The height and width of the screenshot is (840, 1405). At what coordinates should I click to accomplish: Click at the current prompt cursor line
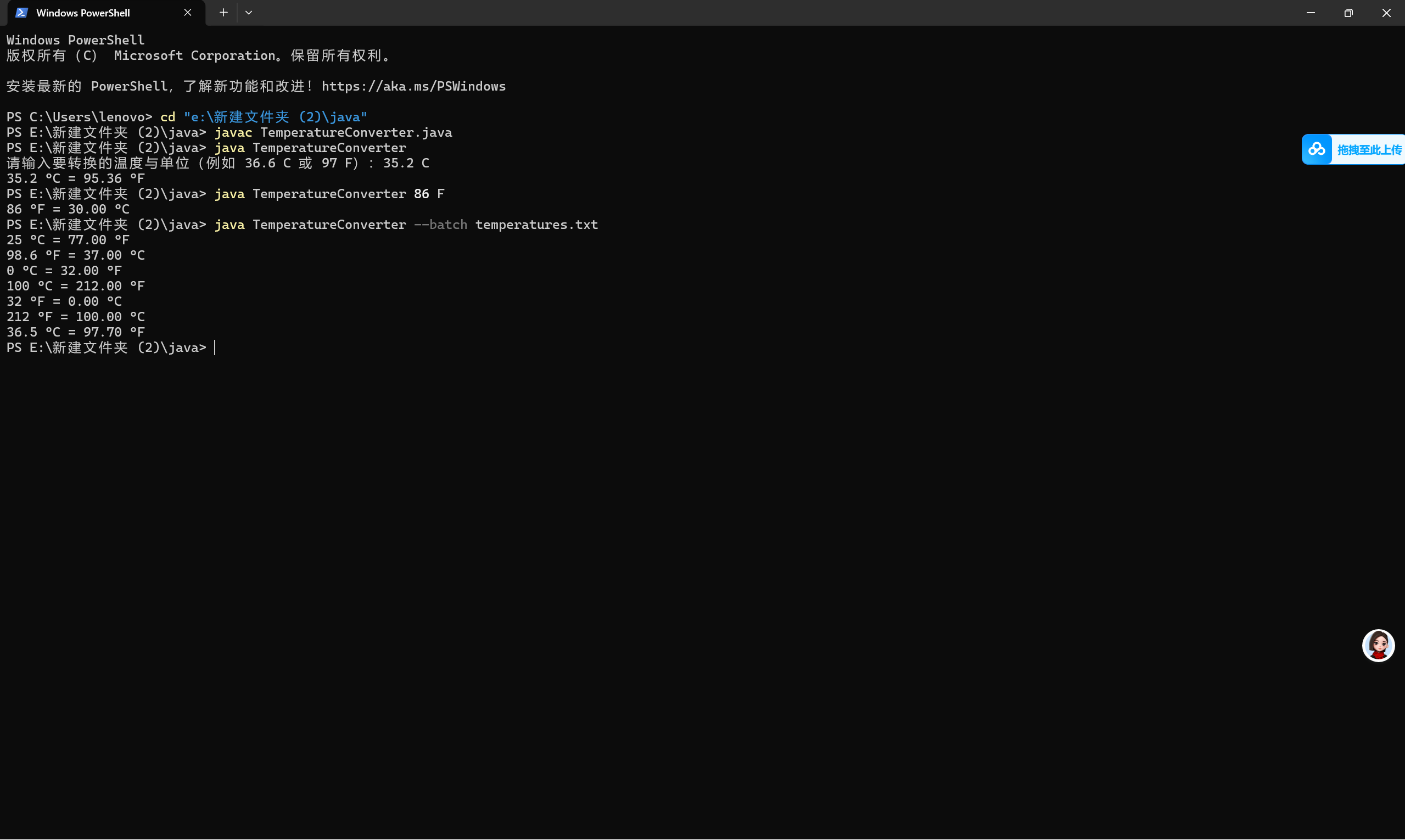215,348
